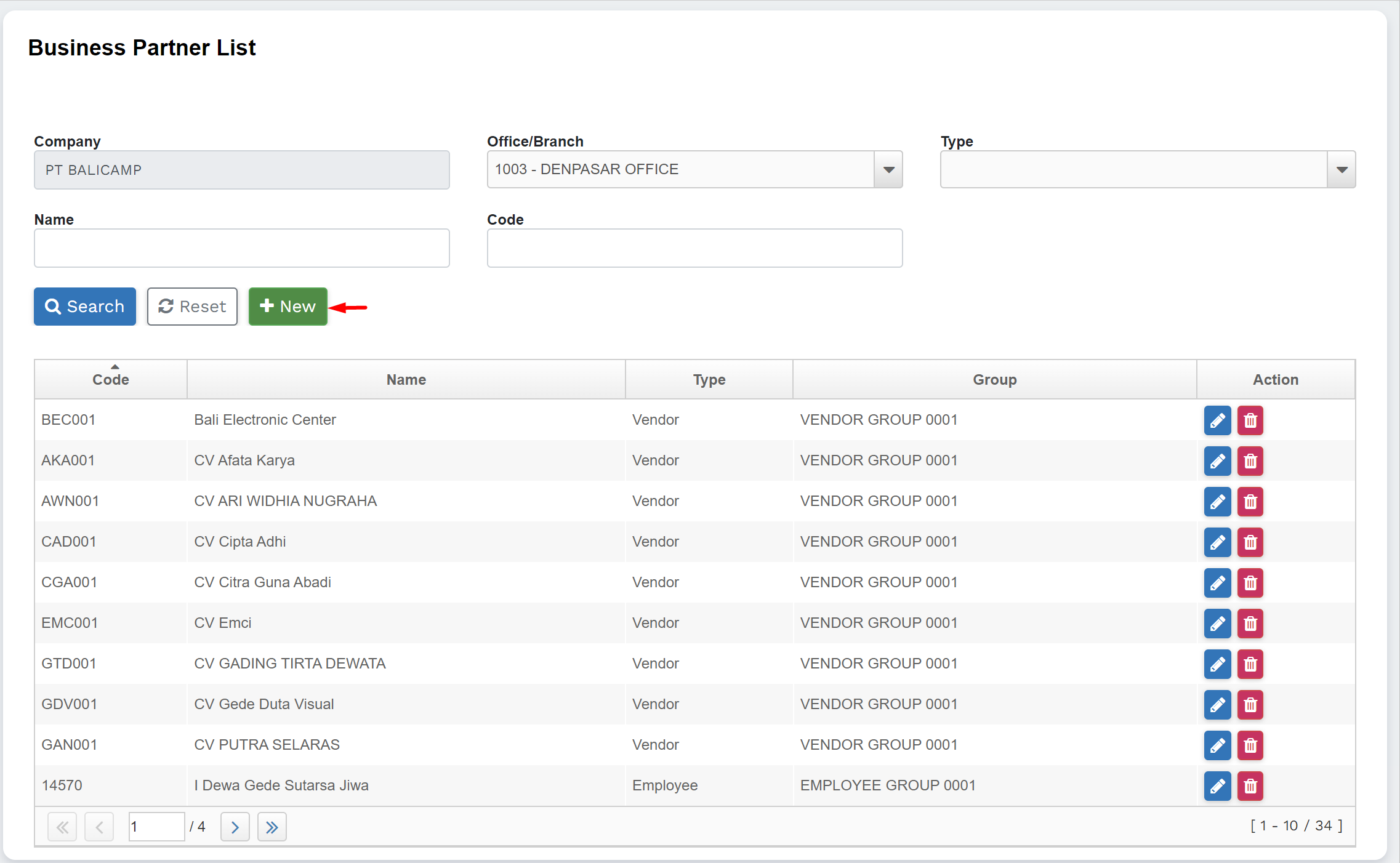Delete the CV Afata Karya partner
Screen dimensions: 1400x863
1250,461
